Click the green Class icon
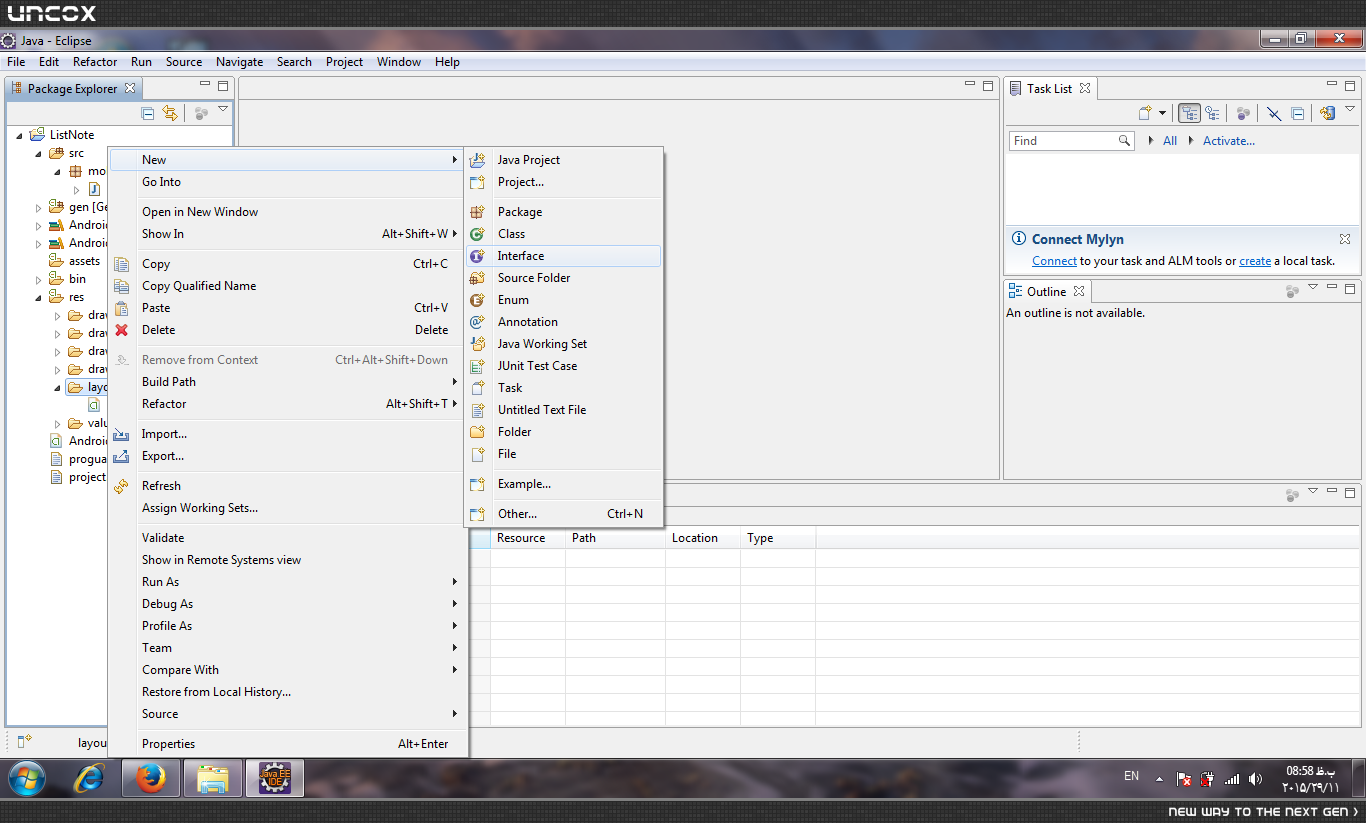This screenshot has height=823, width=1366. coord(478,234)
